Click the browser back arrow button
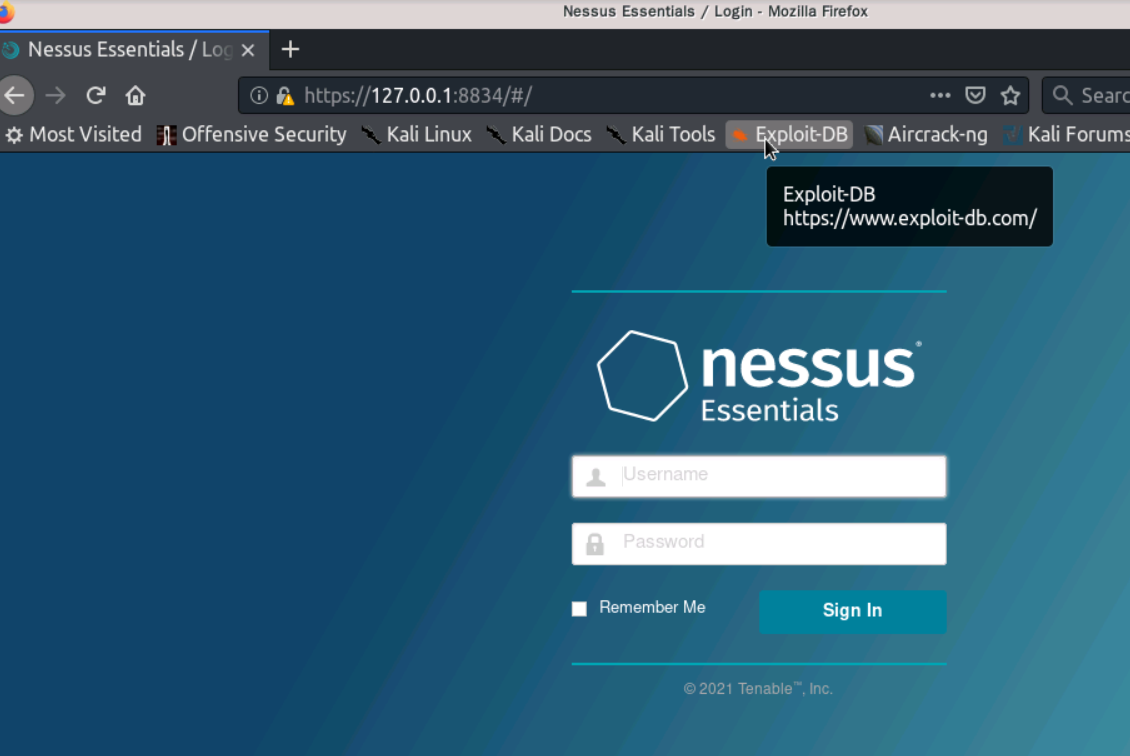1130x756 pixels. 14,95
